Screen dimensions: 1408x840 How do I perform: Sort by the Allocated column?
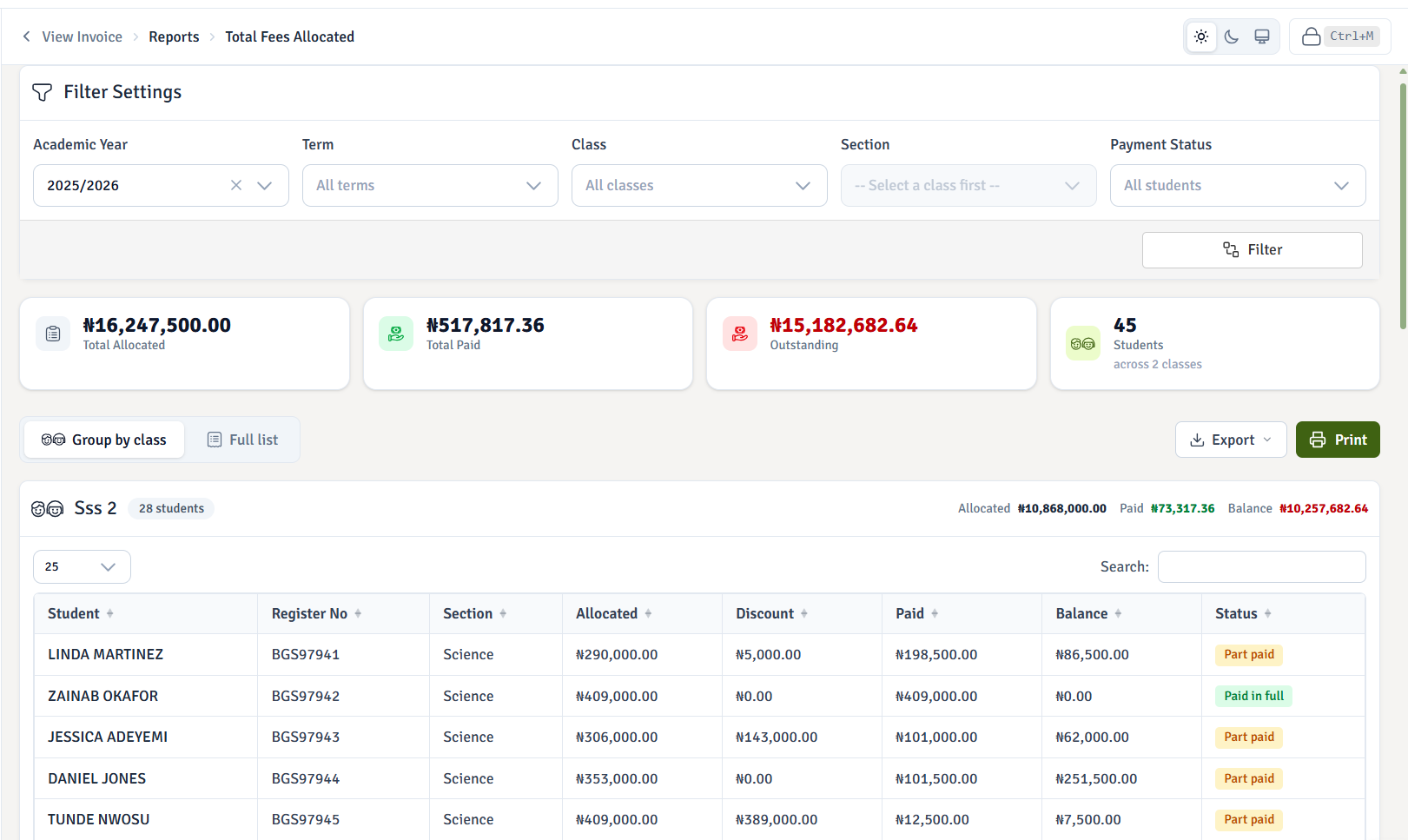coord(642,613)
